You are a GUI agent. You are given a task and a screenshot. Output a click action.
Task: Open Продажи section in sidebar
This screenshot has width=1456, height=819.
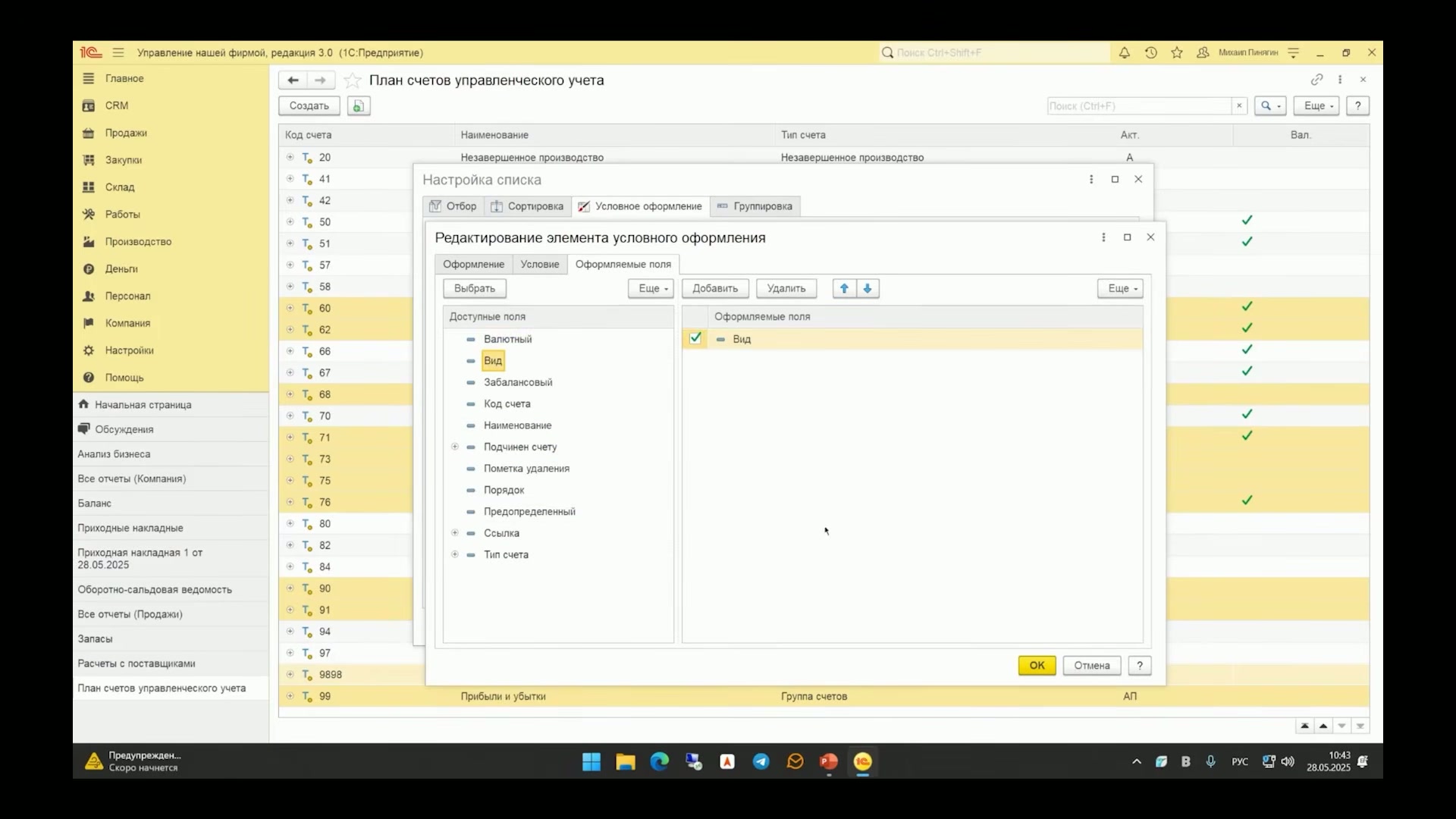(126, 133)
